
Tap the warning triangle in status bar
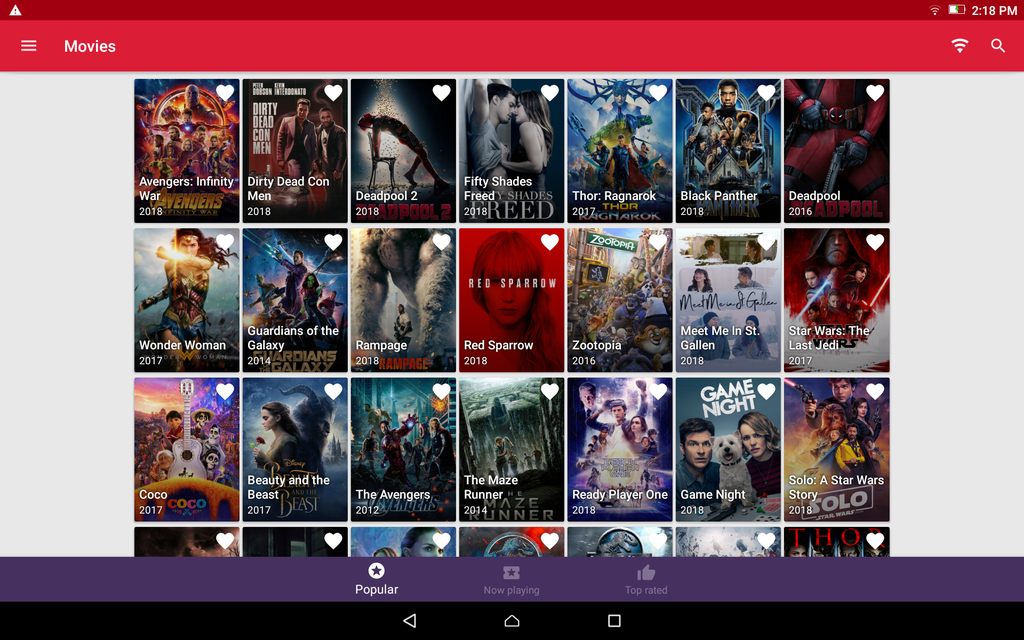coord(15,10)
